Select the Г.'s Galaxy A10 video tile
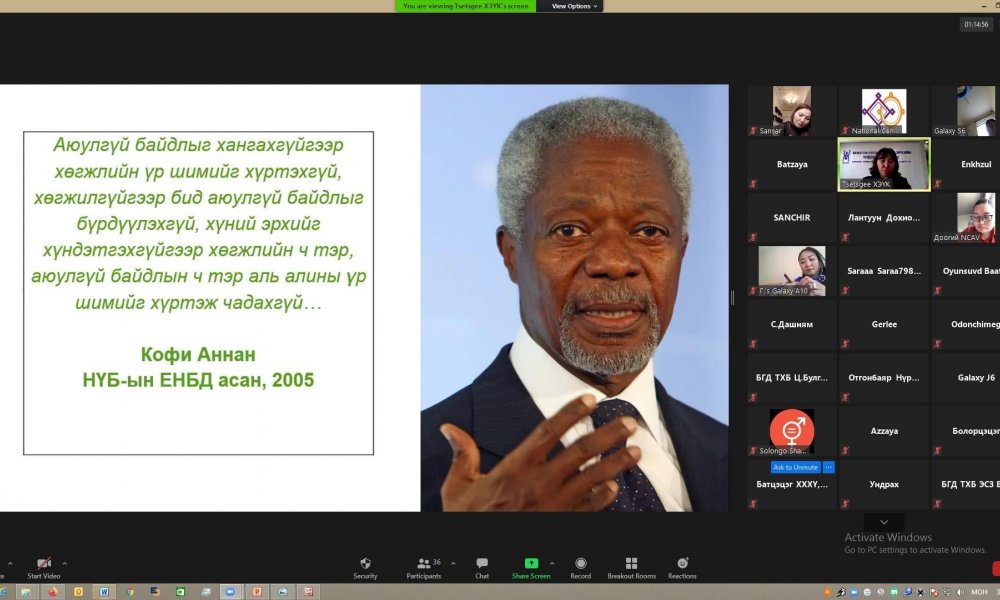This screenshot has height=600, width=1000. tap(792, 271)
